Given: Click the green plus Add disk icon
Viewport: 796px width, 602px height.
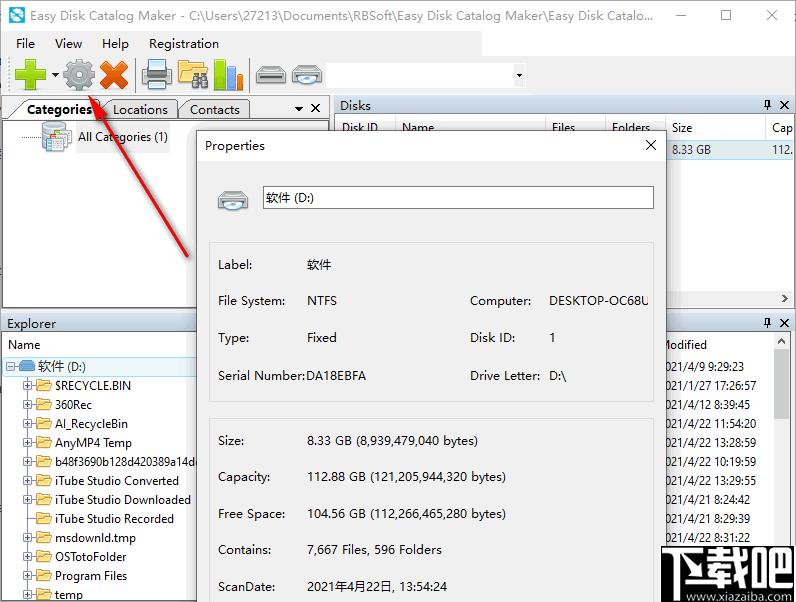Looking at the screenshot, I should (30, 75).
